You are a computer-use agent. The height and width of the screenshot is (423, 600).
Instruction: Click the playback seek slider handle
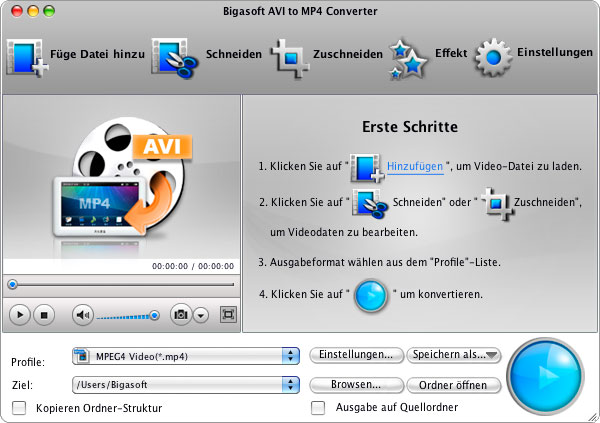(13, 284)
